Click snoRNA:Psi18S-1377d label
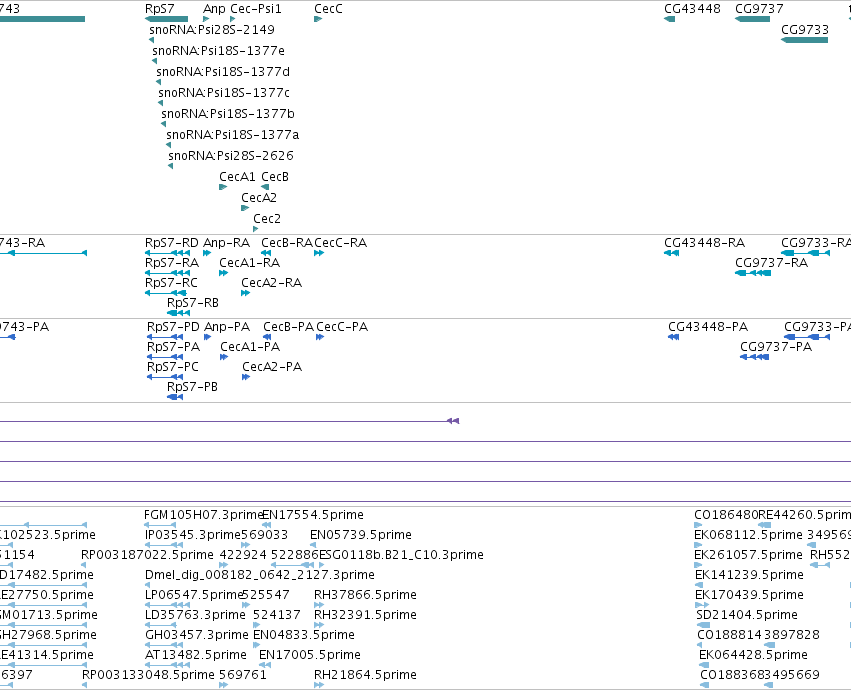The image size is (851, 690). 223,72
